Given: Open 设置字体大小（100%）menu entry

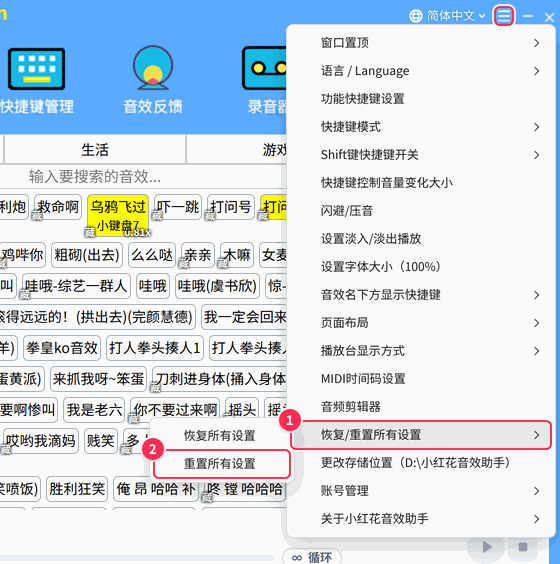Looking at the screenshot, I should pyautogui.click(x=421, y=267).
